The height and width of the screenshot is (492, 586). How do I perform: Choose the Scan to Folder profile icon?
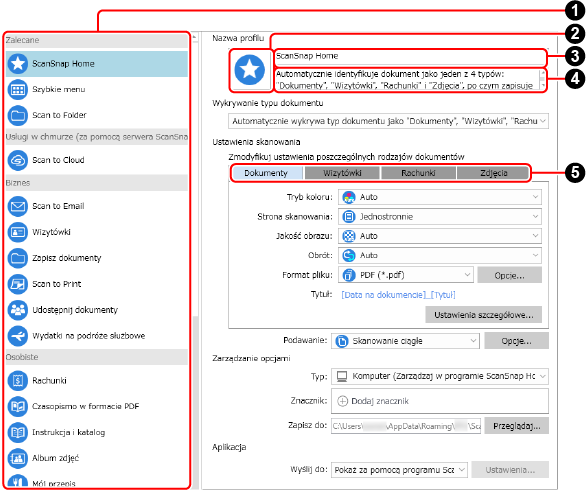click(x=18, y=116)
